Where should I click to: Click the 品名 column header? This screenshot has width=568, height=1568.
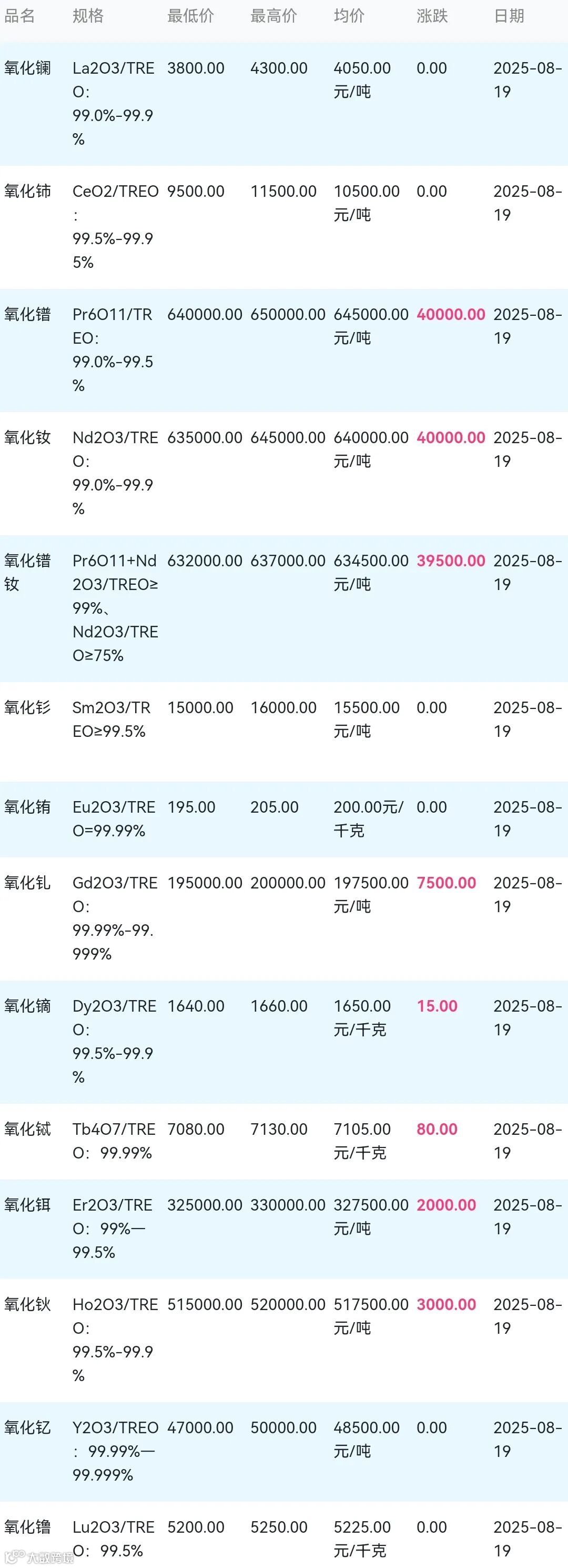click(19, 16)
